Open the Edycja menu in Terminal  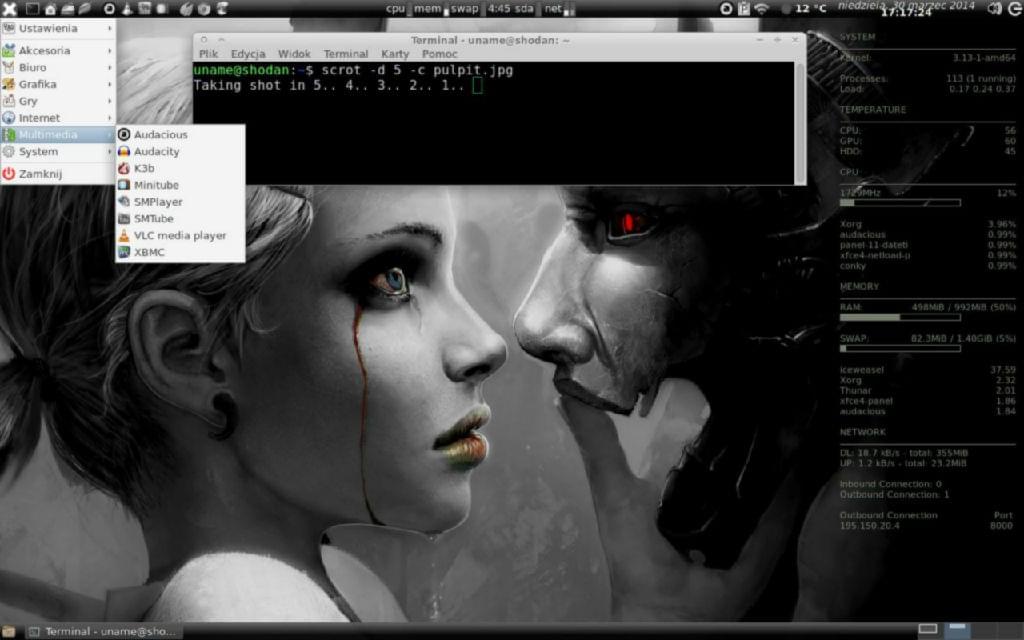(x=248, y=54)
